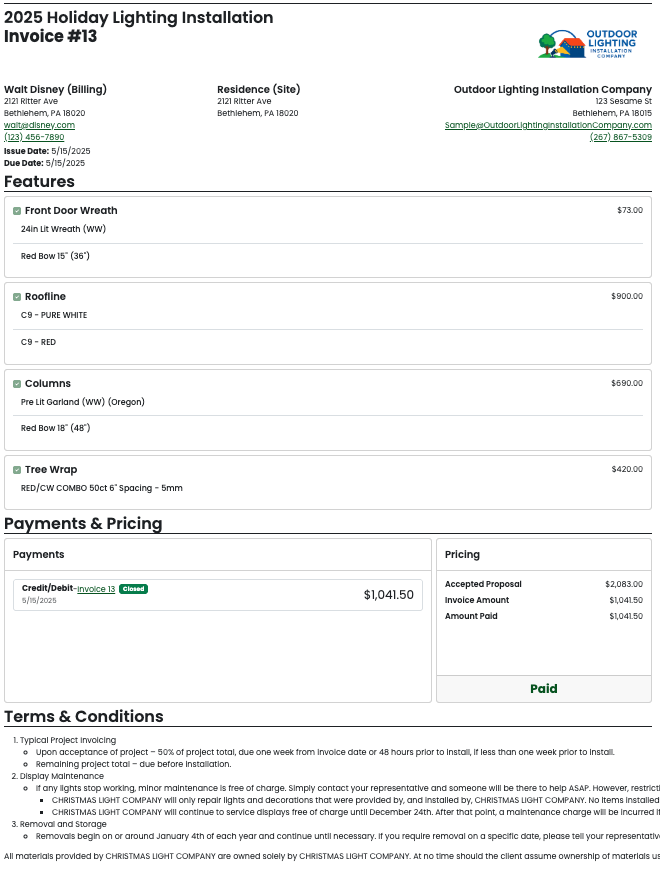660x875 pixels.
Task: Click the Pricing panel header
Action: tap(543, 555)
